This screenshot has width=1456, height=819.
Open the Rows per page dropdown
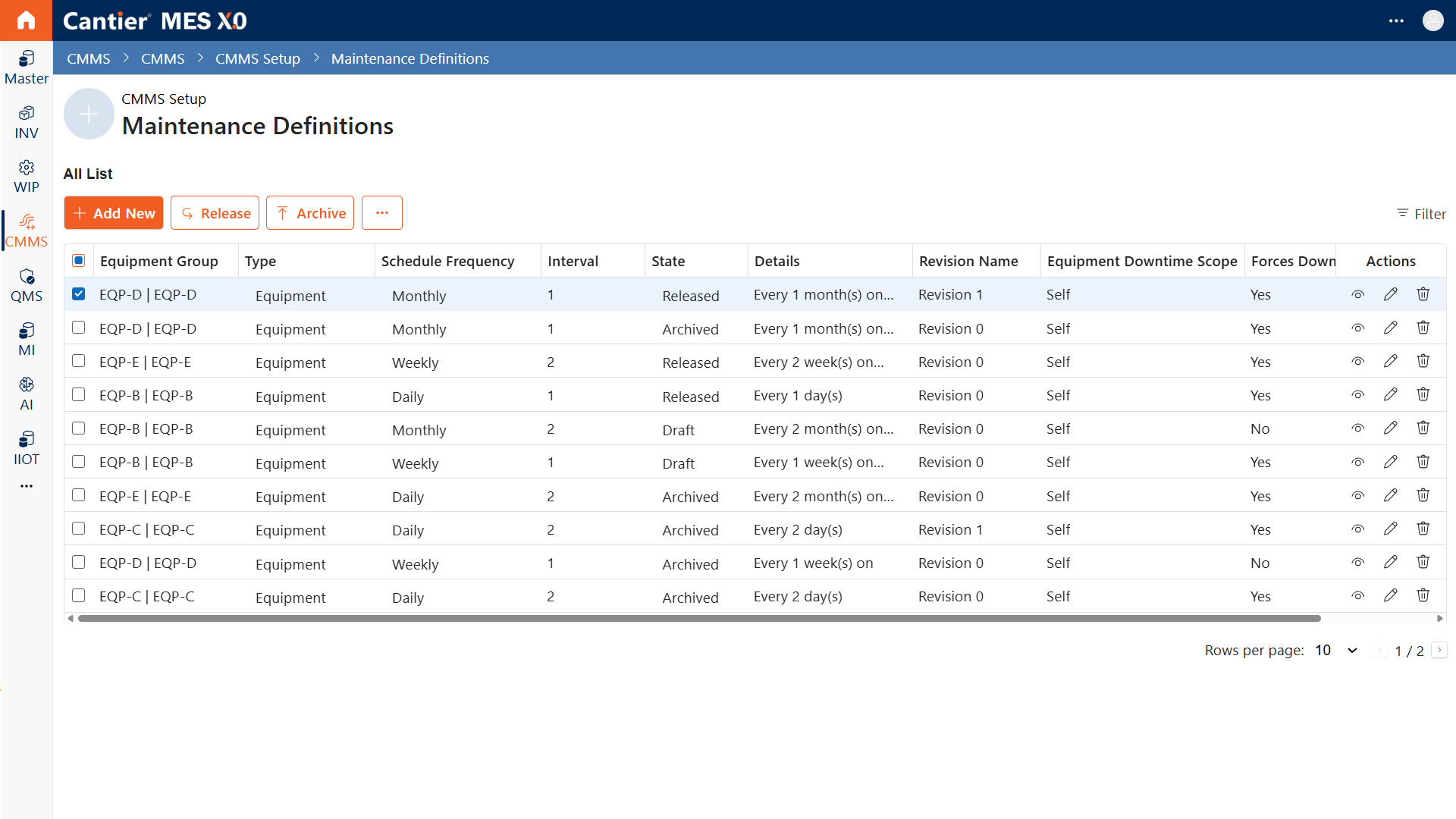pos(1336,651)
